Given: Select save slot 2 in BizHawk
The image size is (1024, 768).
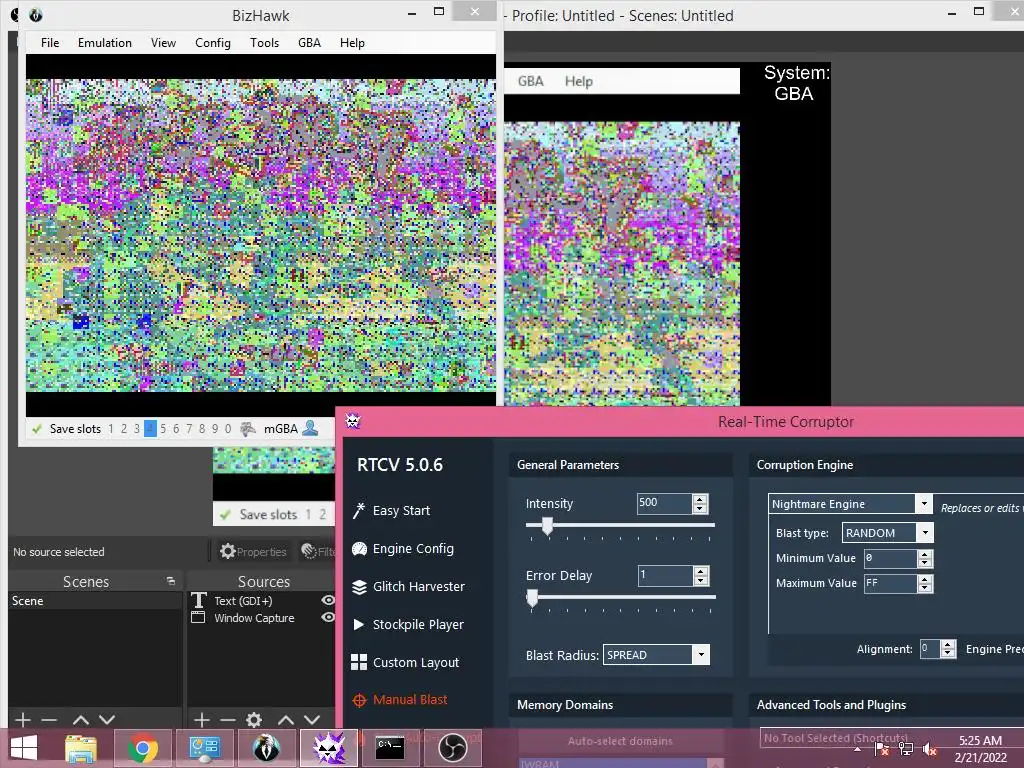Looking at the screenshot, I should coord(124,429).
